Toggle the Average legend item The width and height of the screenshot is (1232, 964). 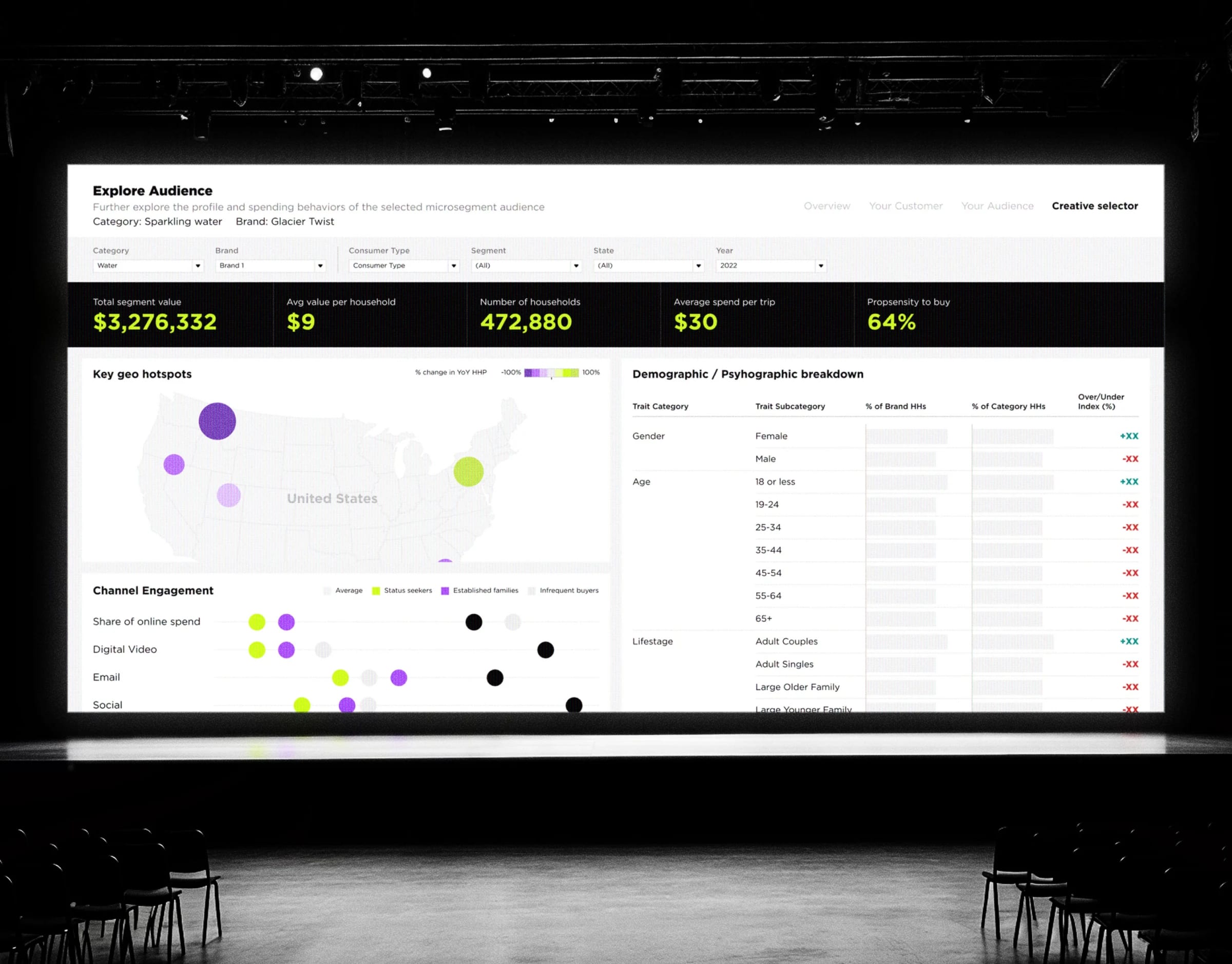coord(343,591)
